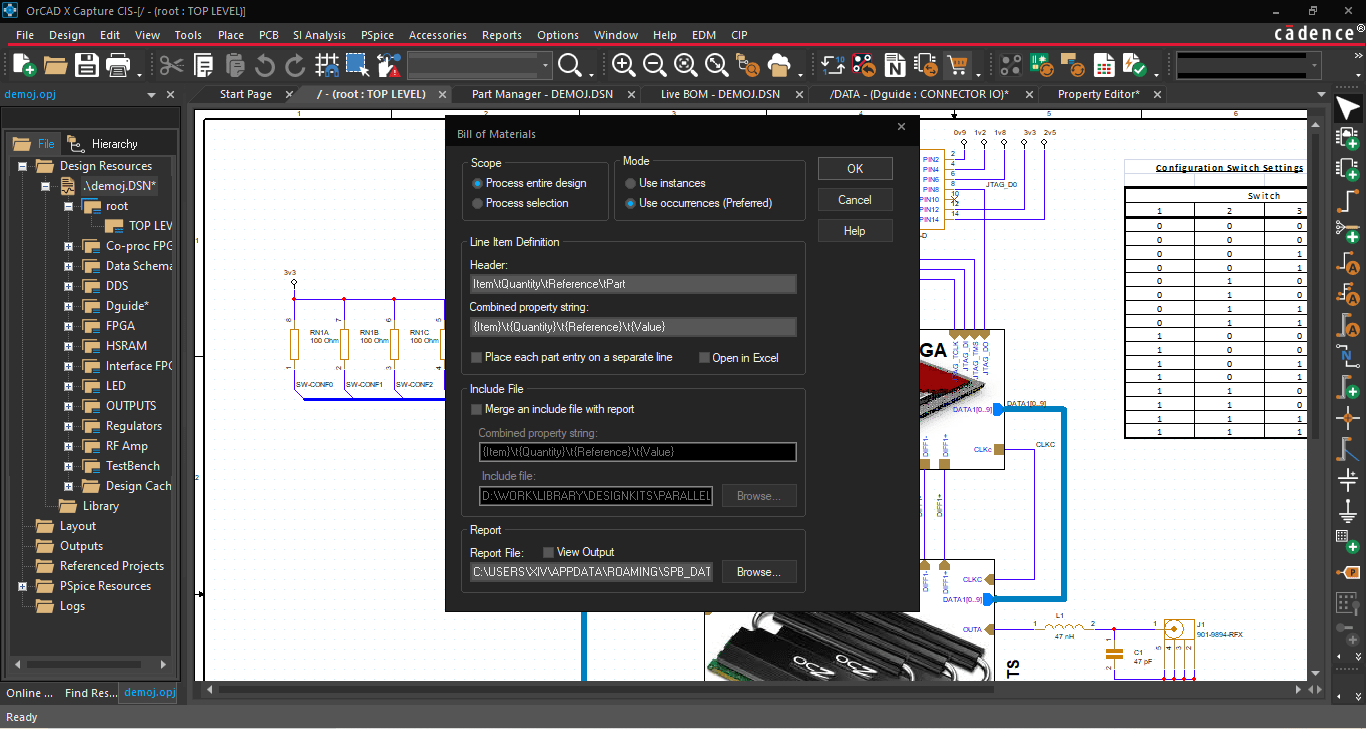The height and width of the screenshot is (729, 1366).
Task: Open the Find Results bottom tab
Action: tap(90, 693)
